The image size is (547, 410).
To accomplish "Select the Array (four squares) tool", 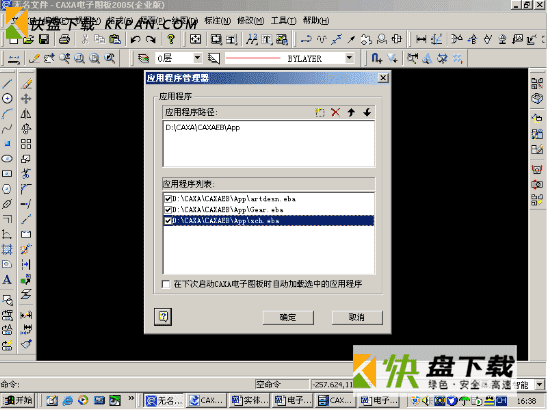I will (26, 144).
